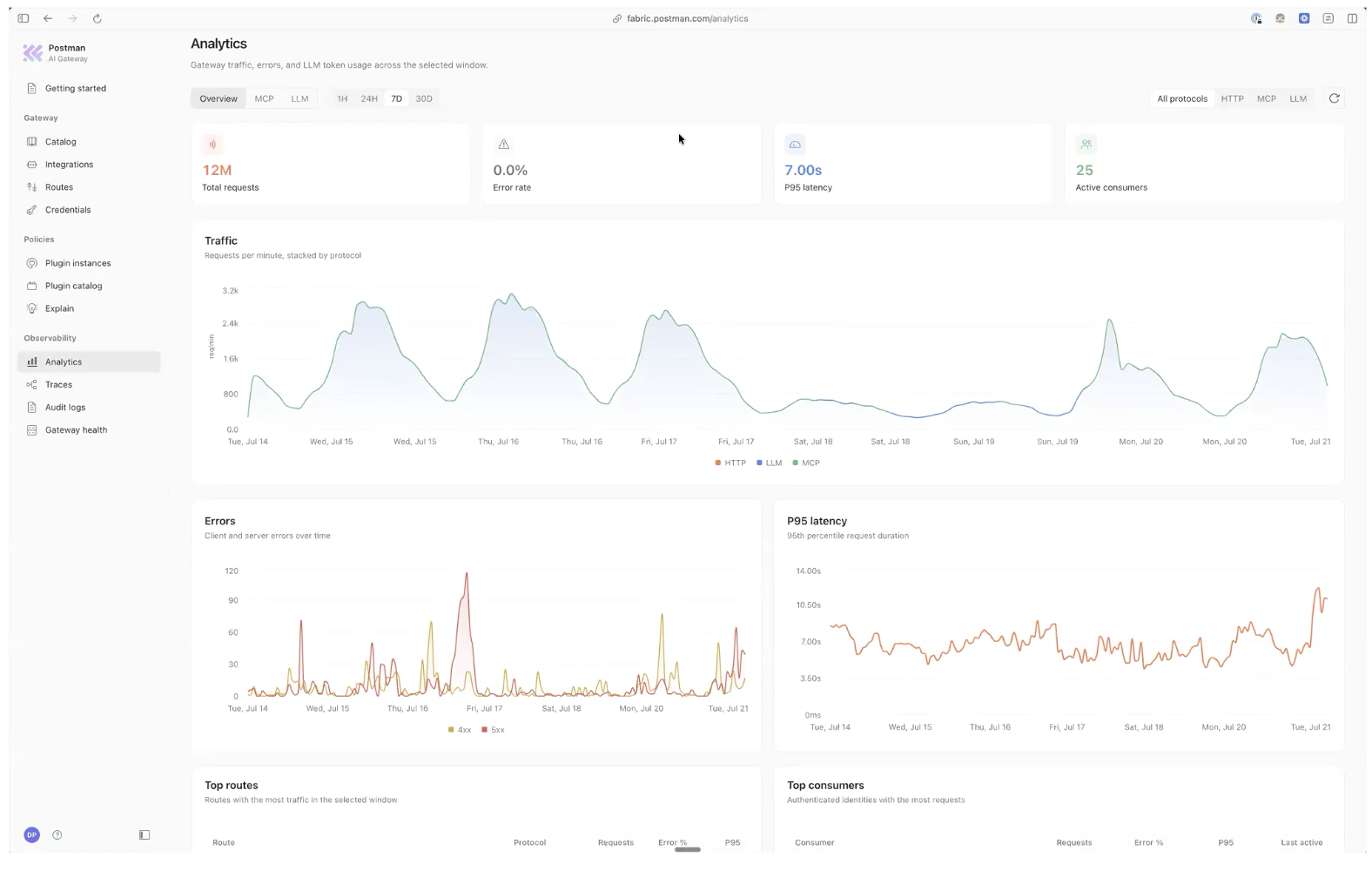Click the Top routes heading

click(232, 785)
